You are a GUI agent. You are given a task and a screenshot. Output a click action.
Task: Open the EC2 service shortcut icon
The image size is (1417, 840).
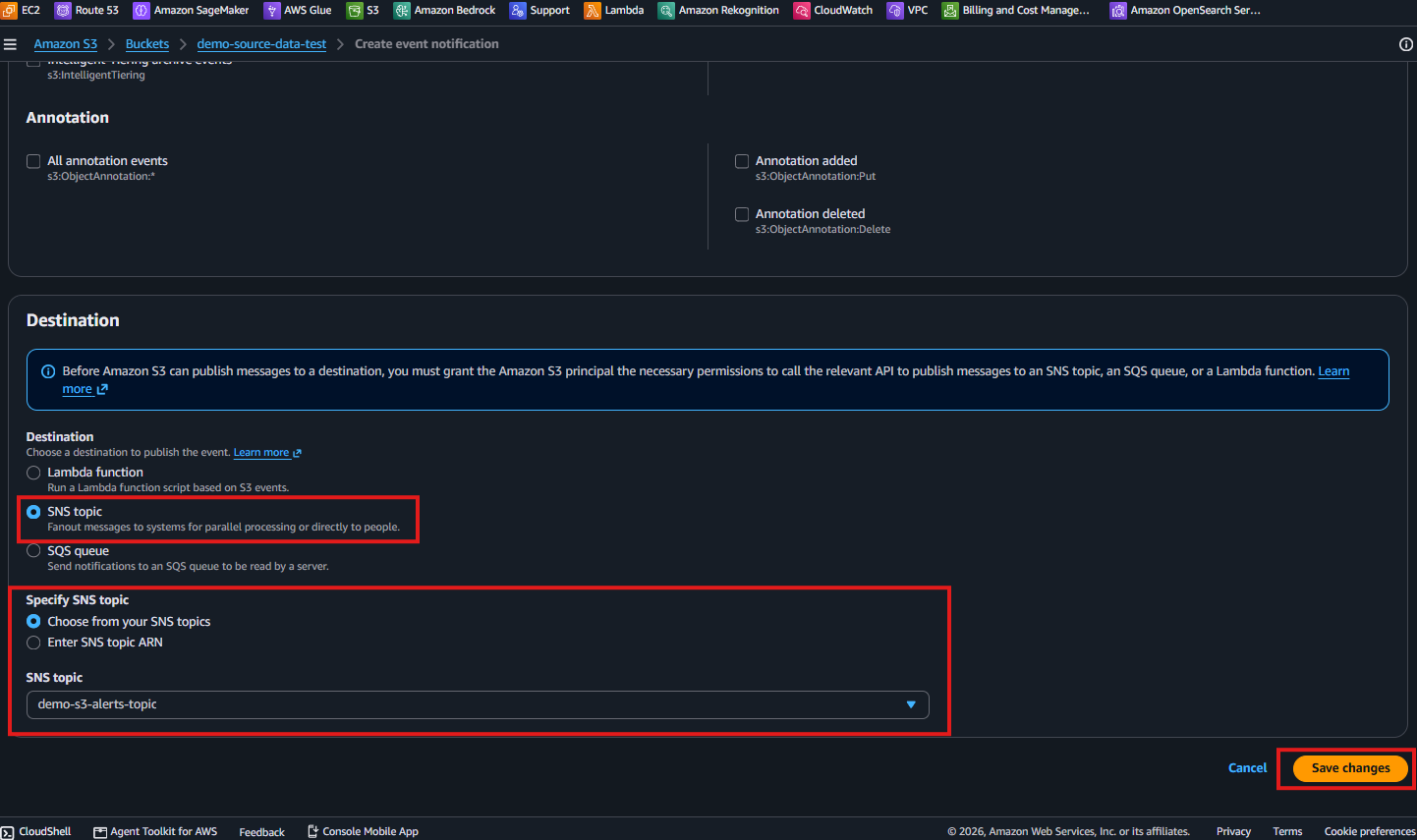9,11
